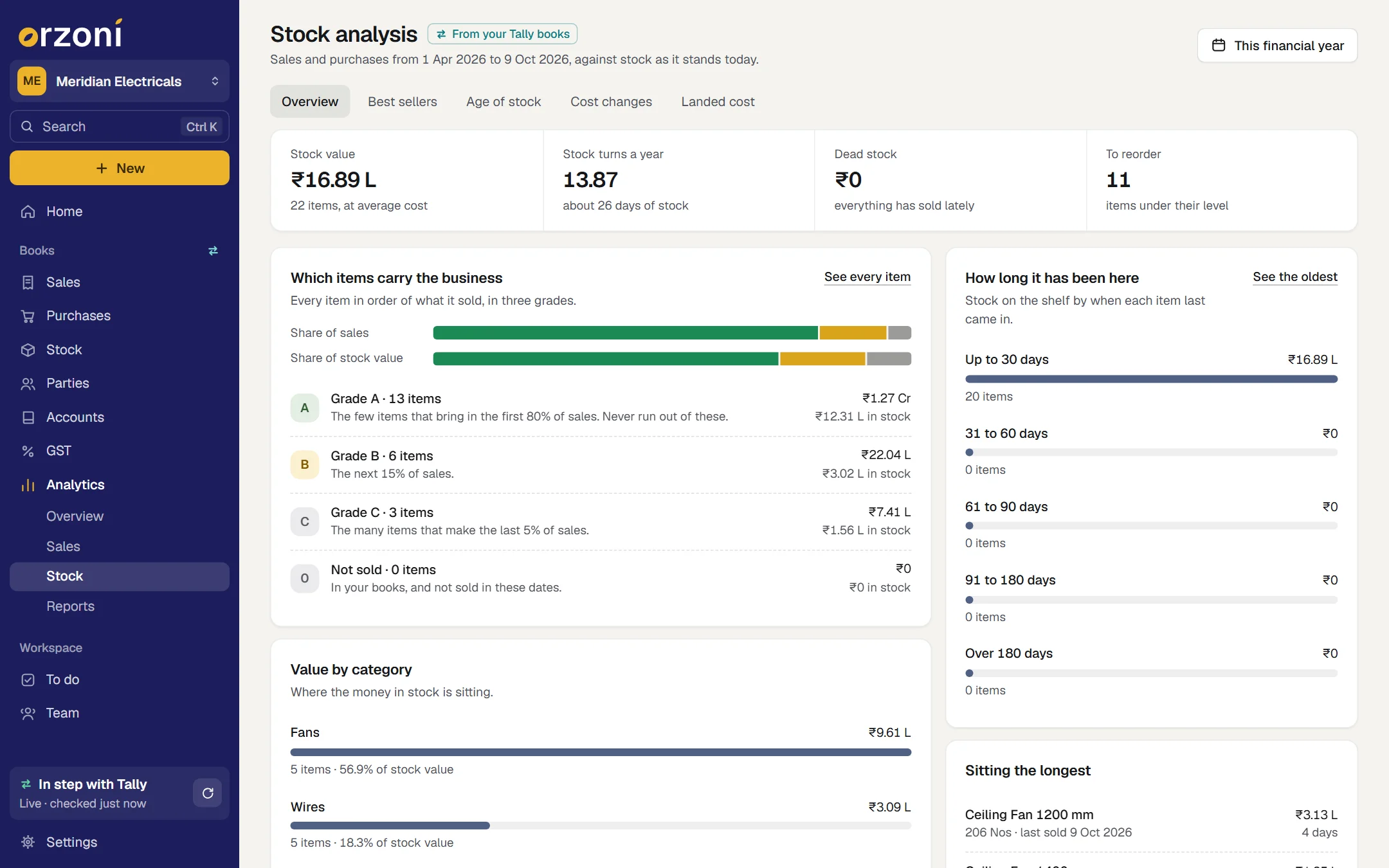The width and height of the screenshot is (1389, 868).
Task: Click the Parties people icon
Action: (x=28, y=383)
